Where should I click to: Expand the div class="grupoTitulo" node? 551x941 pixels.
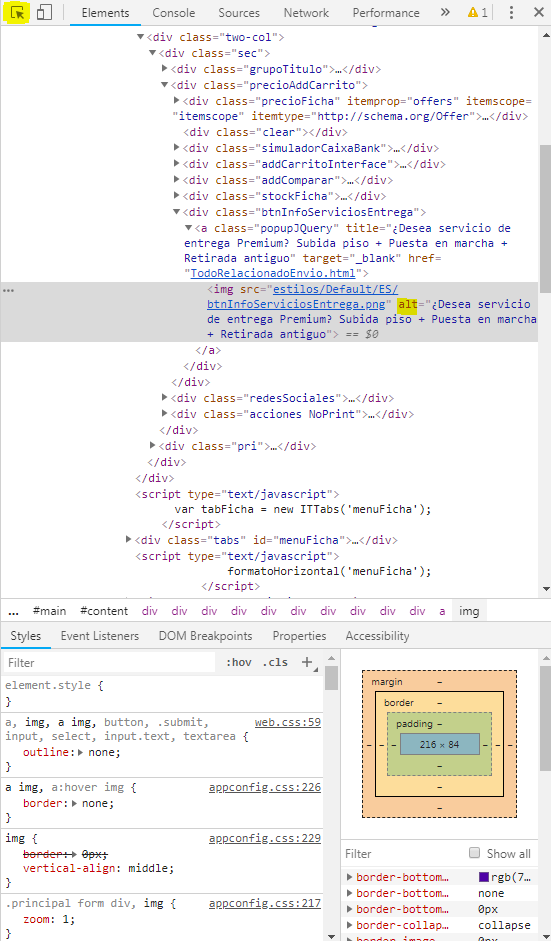click(165, 69)
